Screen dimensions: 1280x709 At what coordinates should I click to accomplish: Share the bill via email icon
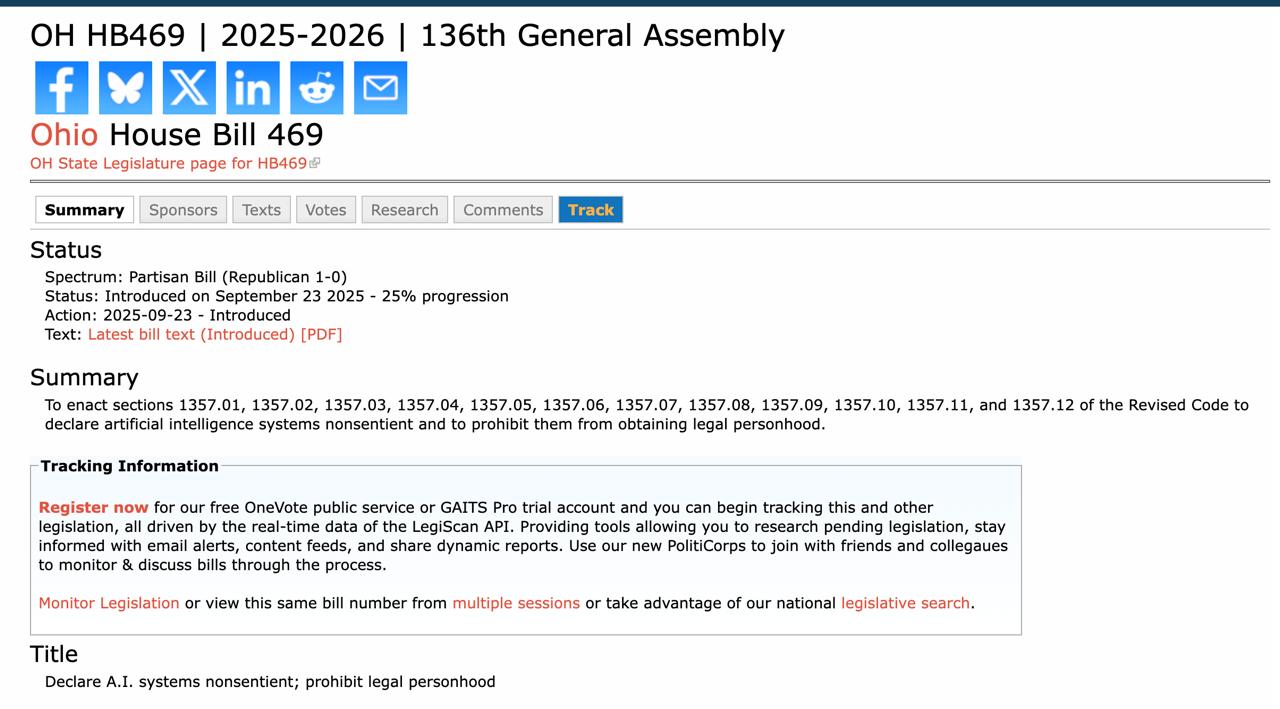pos(380,88)
